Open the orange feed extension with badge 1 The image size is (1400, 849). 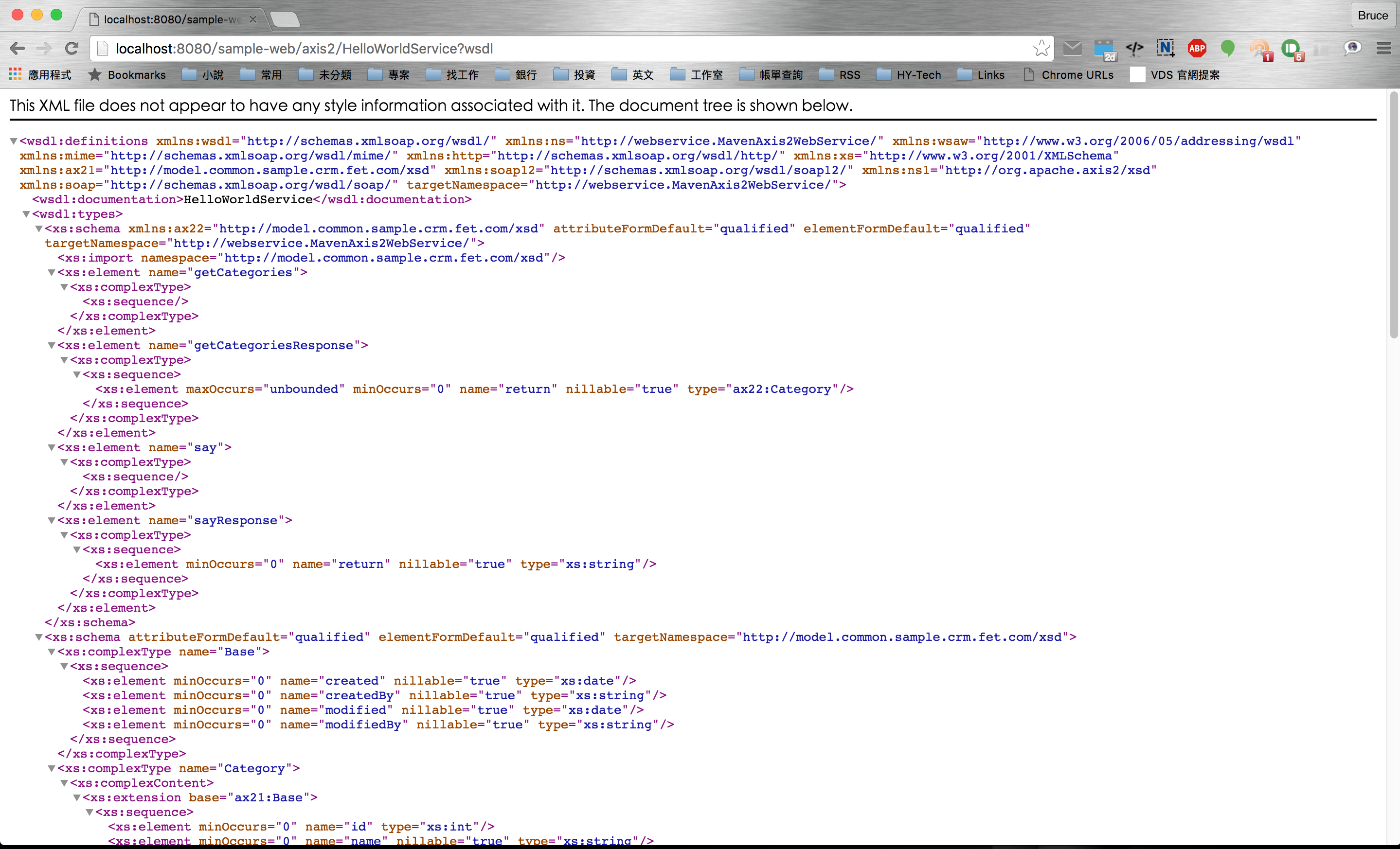click(x=1259, y=50)
